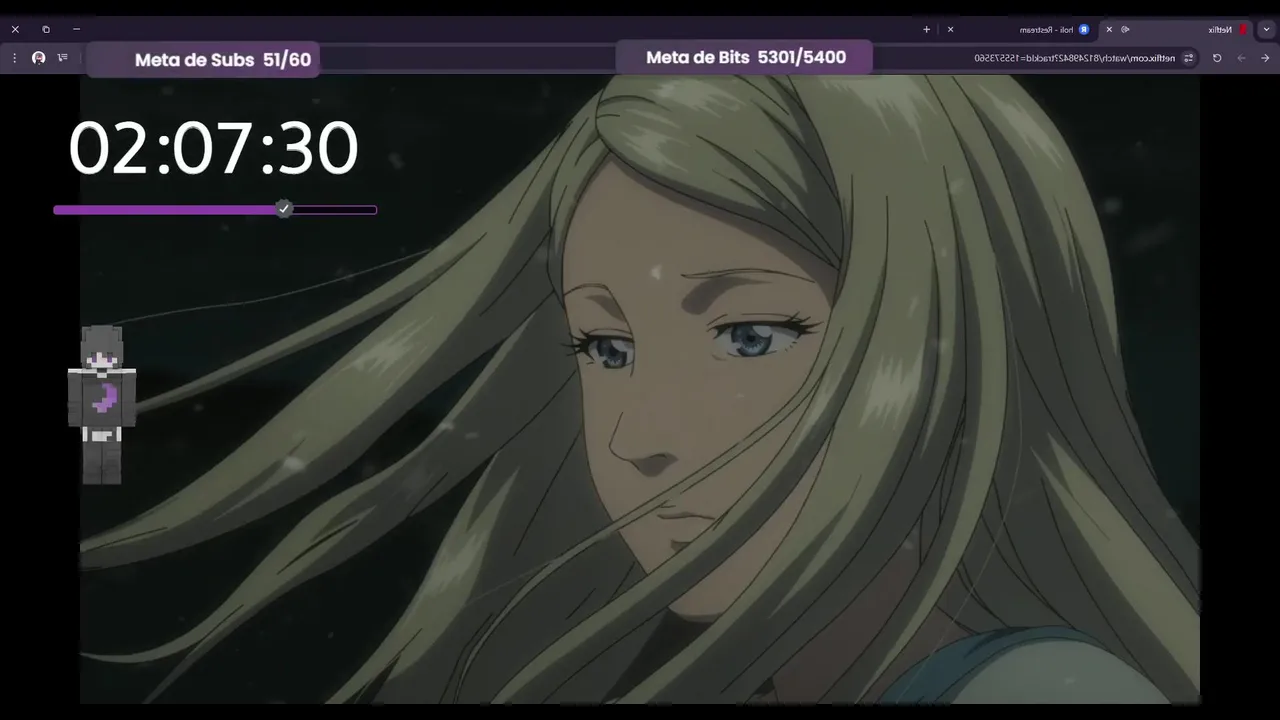Open a new tab with plus button

click(x=926, y=29)
